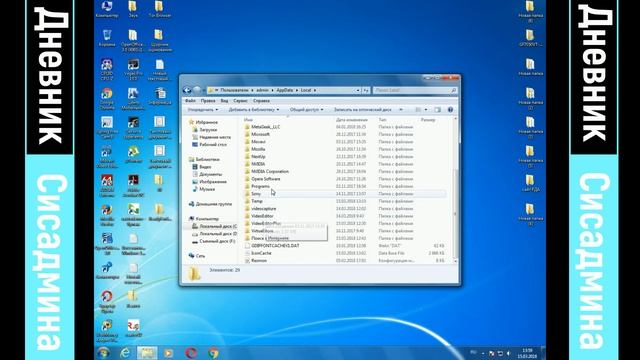Open the Справка menu
The image size is (640, 360).
tap(261, 100)
